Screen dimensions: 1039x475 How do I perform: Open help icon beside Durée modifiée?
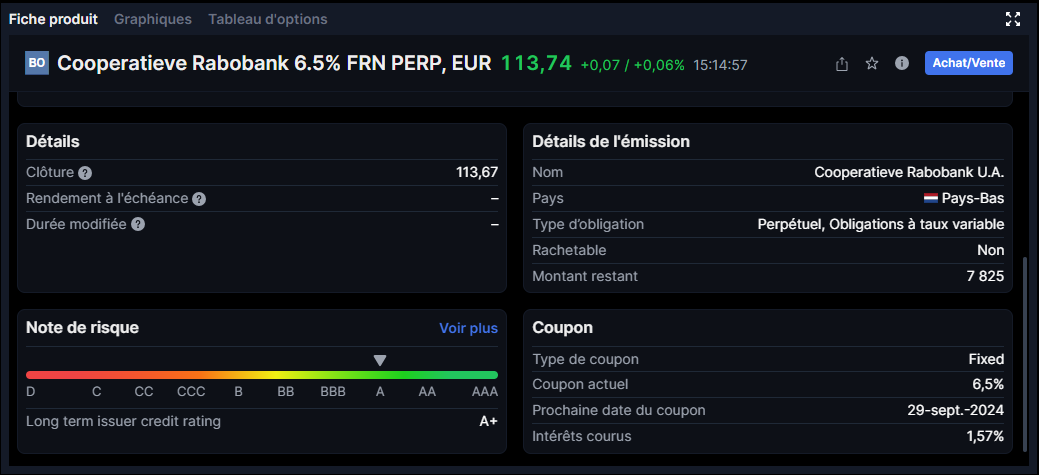pyautogui.click(x=138, y=225)
